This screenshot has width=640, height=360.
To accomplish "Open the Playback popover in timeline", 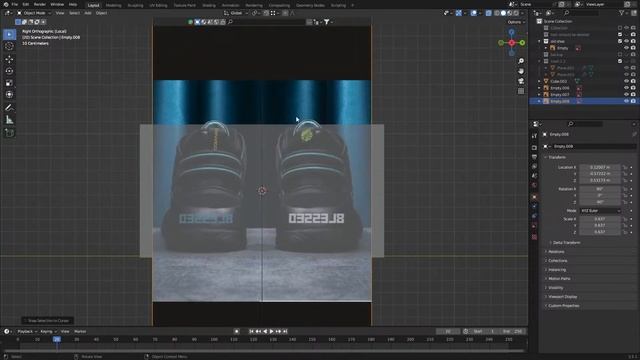I will [27, 331].
